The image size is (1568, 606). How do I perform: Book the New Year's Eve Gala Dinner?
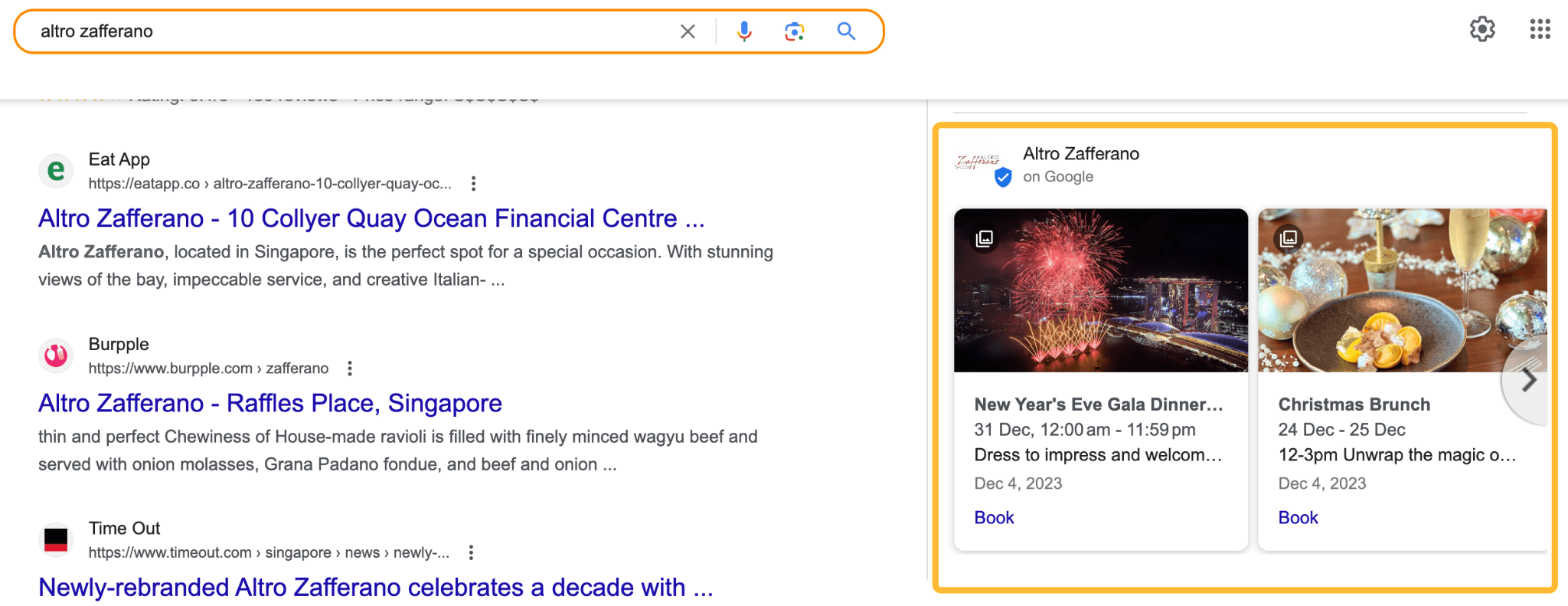point(993,517)
